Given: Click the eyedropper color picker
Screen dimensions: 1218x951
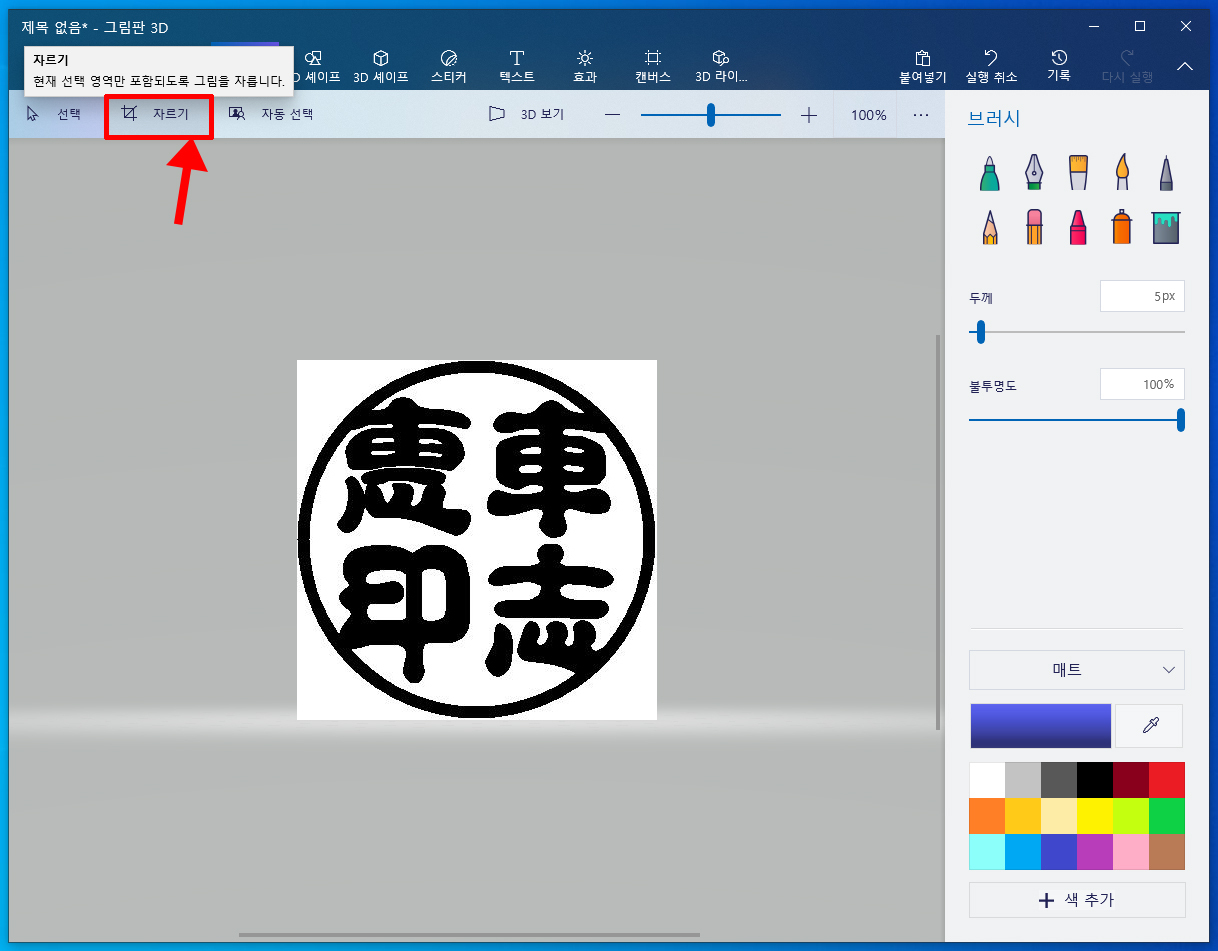Looking at the screenshot, I should point(1150,726).
